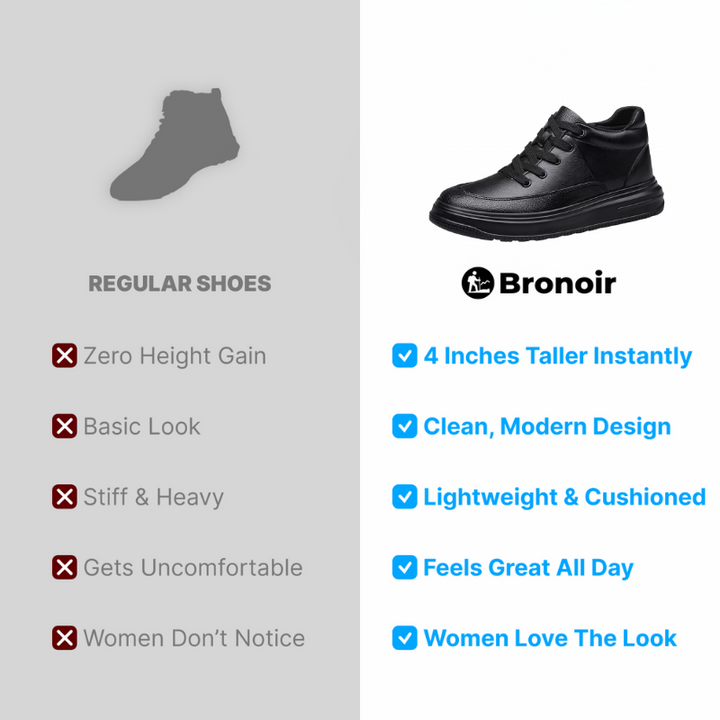Click the red X icon beside Gets Uncomfortable
This screenshot has width=720, height=720.
[x=64, y=567]
